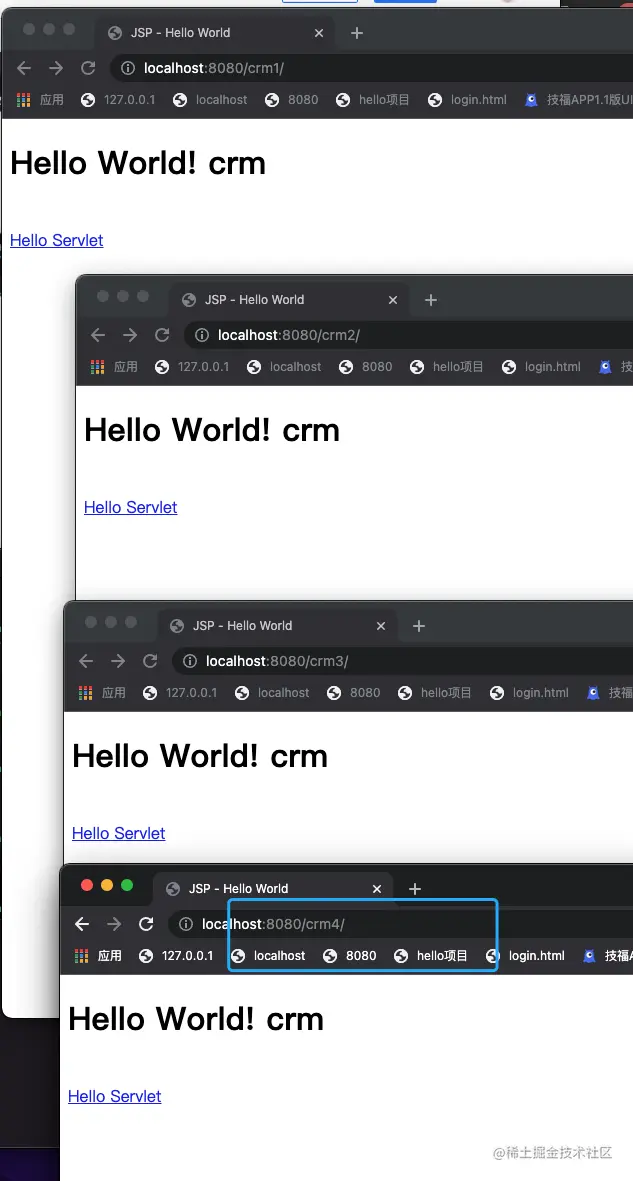This screenshot has height=1181, width=633.
Task: Open hello项目 bookmark in crm2 window
Action: click(447, 367)
